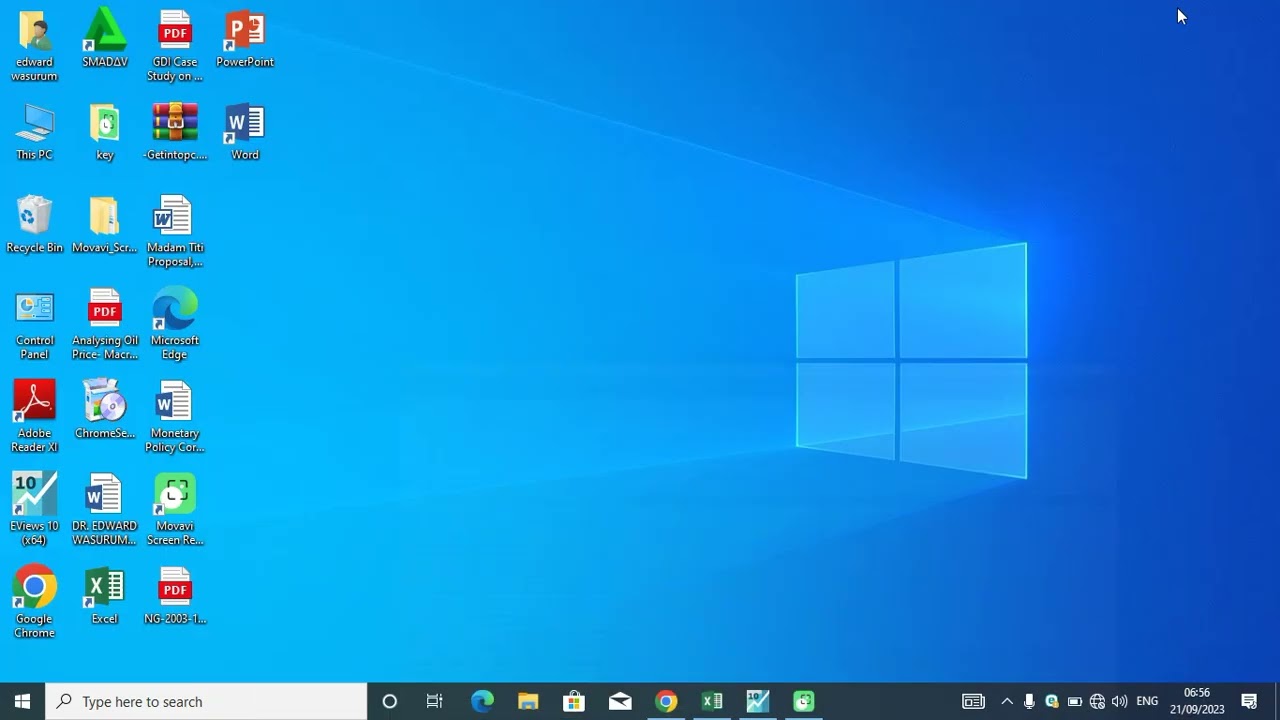The image size is (1280, 720).
Task: Switch to Google Chrome on the taskbar
Action: point(666,702)
